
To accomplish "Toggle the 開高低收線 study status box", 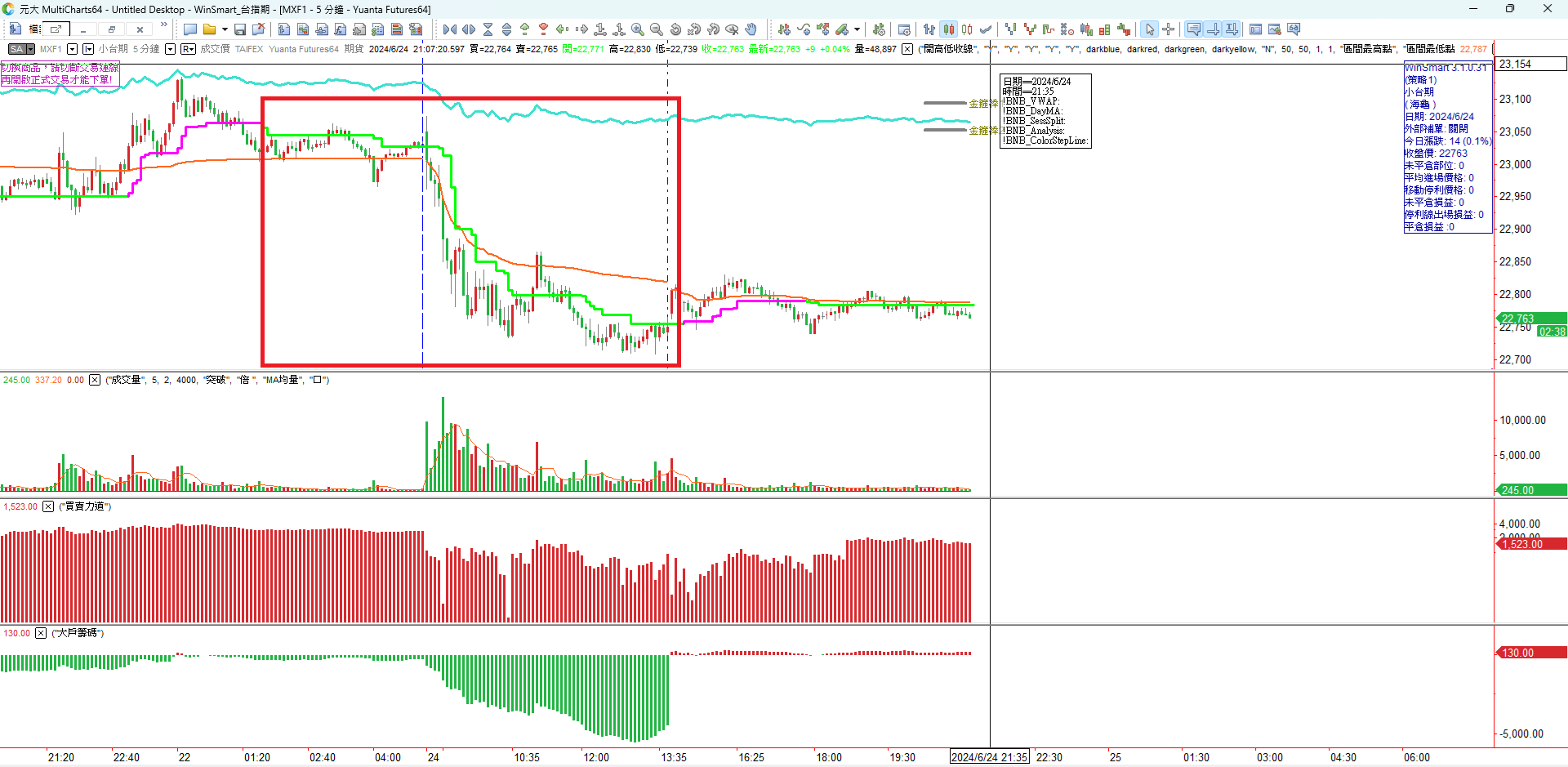I will click(x=907, y=49).
